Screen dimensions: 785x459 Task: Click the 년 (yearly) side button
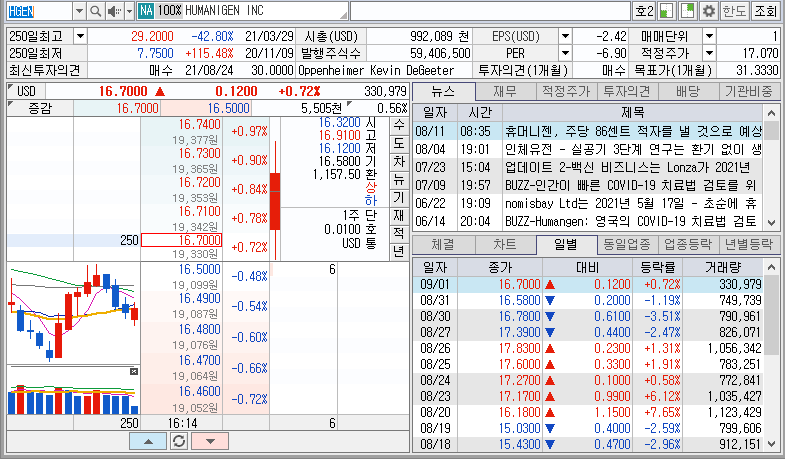point(399,251)
